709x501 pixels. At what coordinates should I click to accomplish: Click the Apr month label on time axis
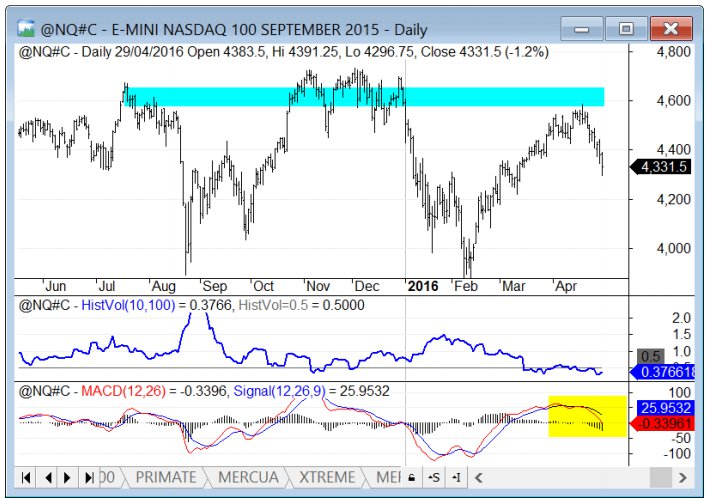point(566,286)
